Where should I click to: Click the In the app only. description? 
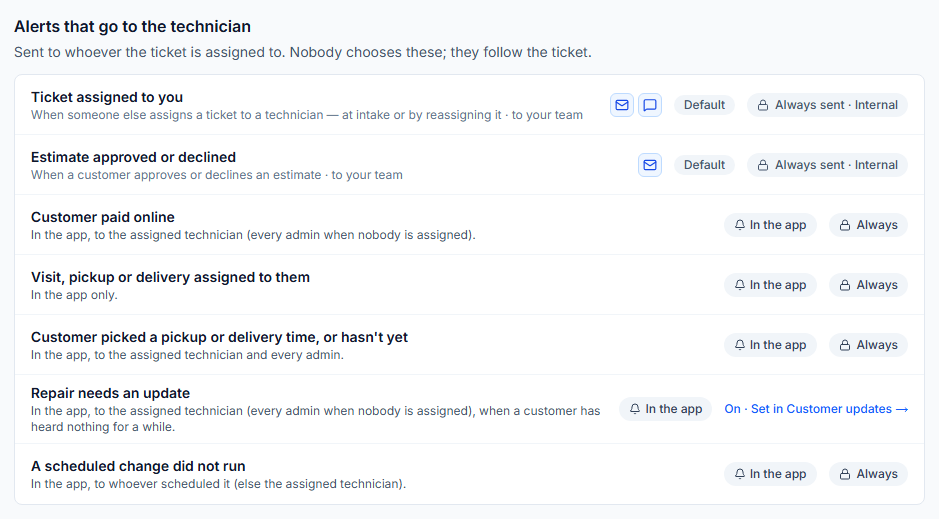[x=74, y=295]
